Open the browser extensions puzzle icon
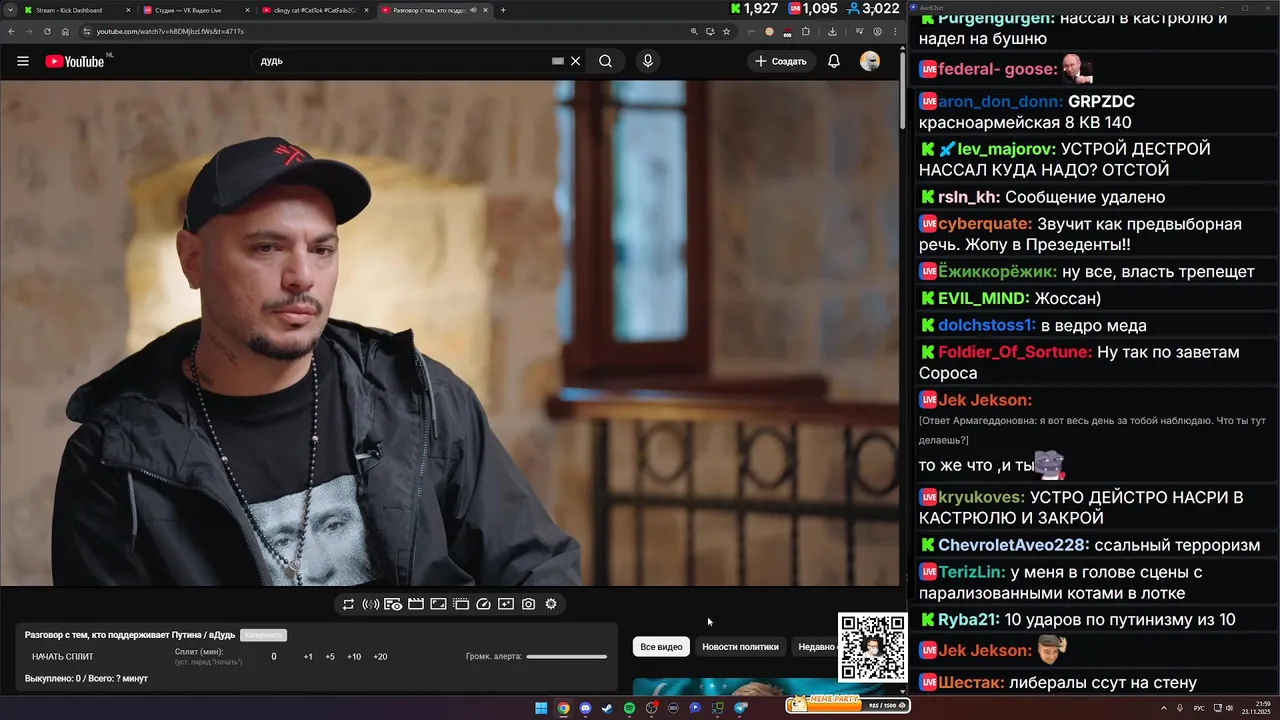 [x=806, y=31]
